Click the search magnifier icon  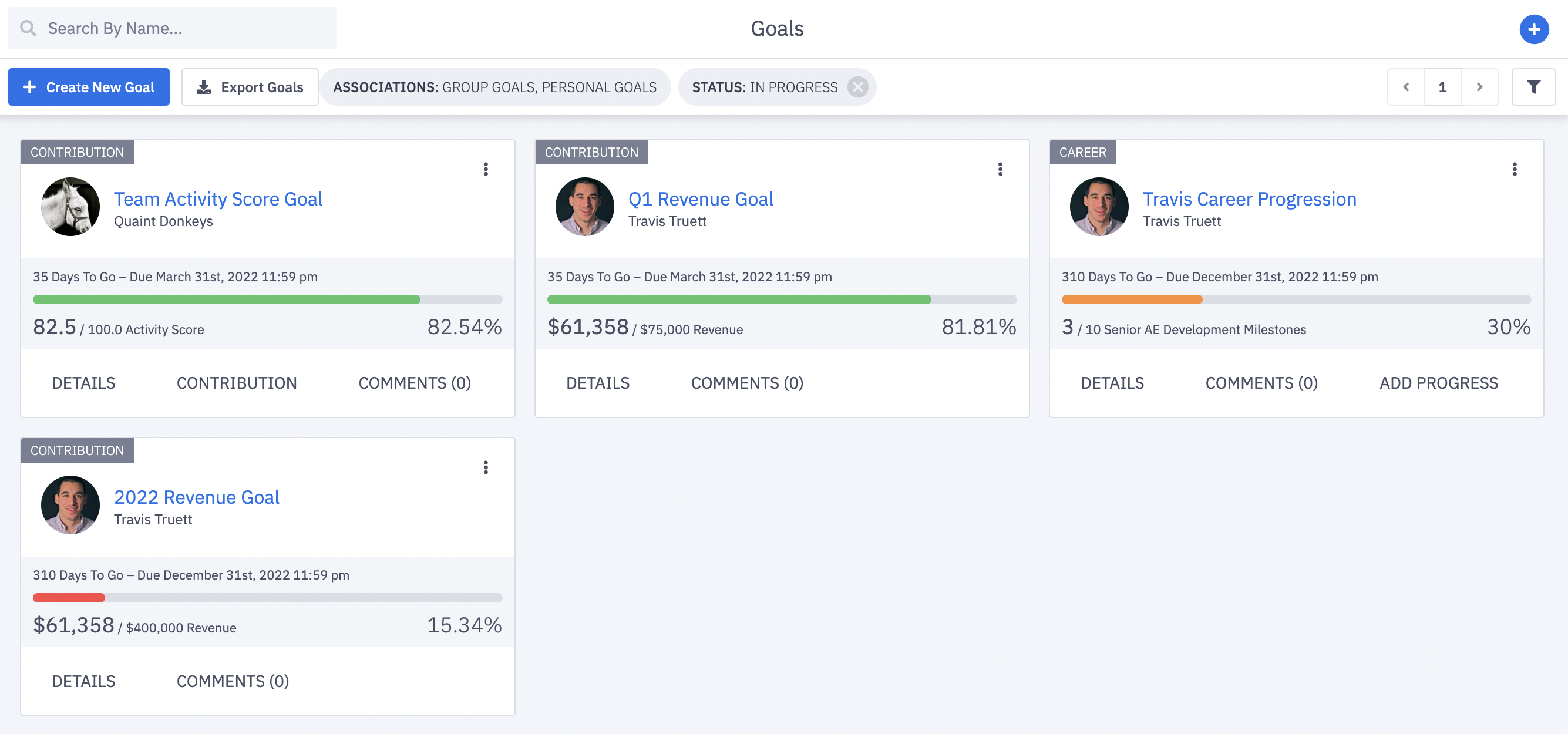click(28, 28)
